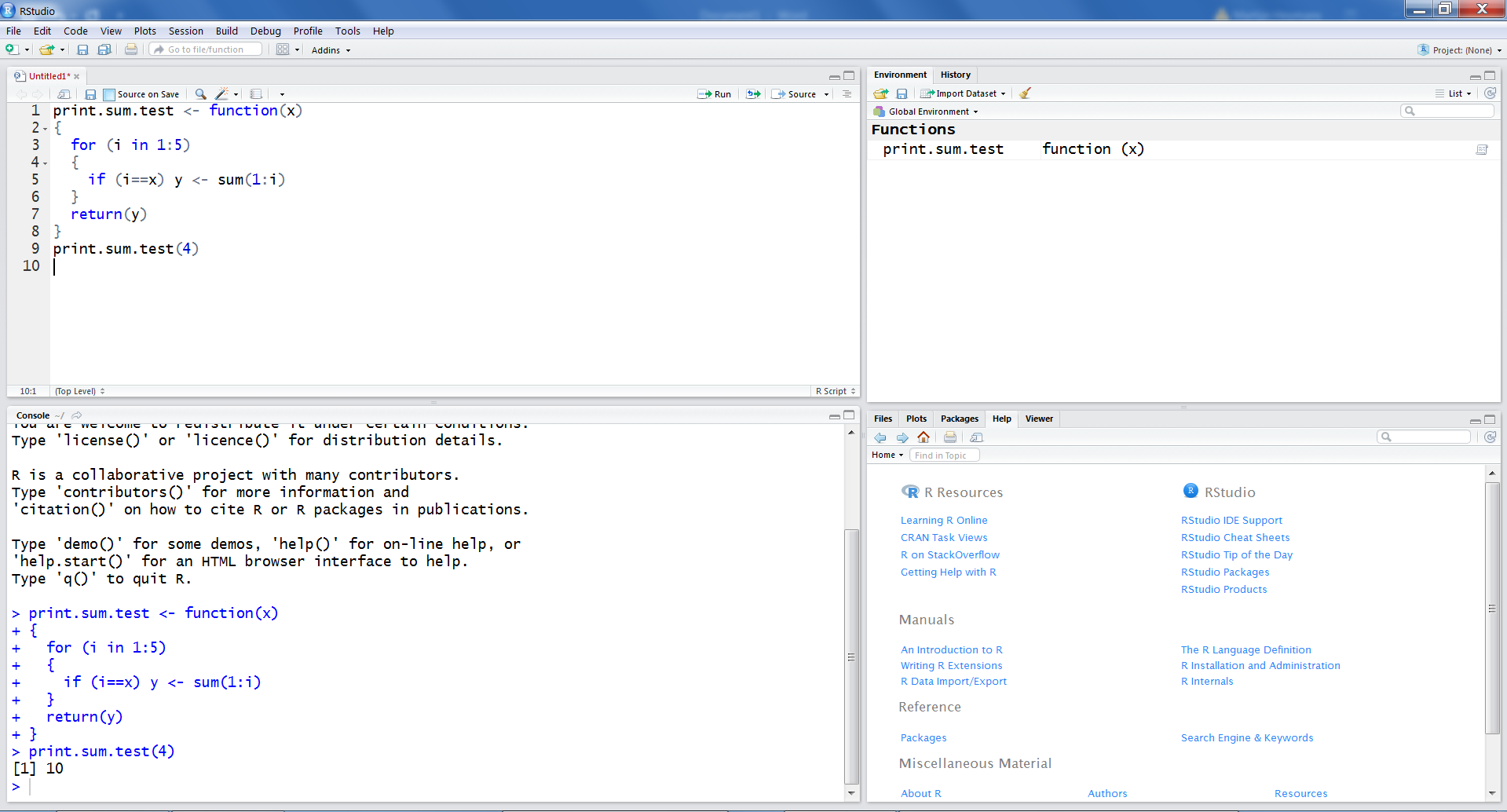Switch to the History tab
The height and width of the screenshot is (812, 1507).
point(955,75)
